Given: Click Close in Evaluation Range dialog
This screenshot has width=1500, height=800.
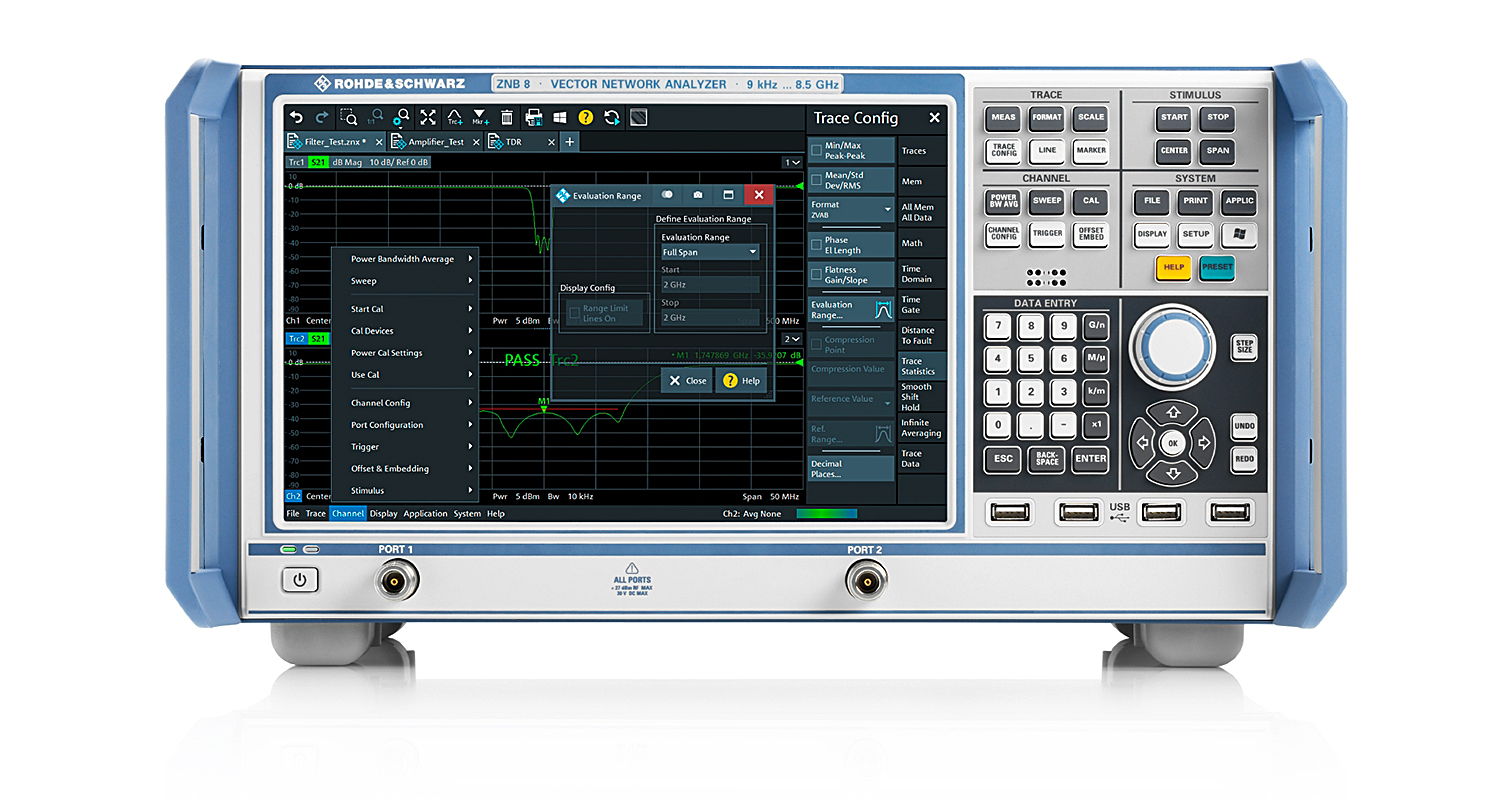Looking at the screenshot, I should (687, 381).
